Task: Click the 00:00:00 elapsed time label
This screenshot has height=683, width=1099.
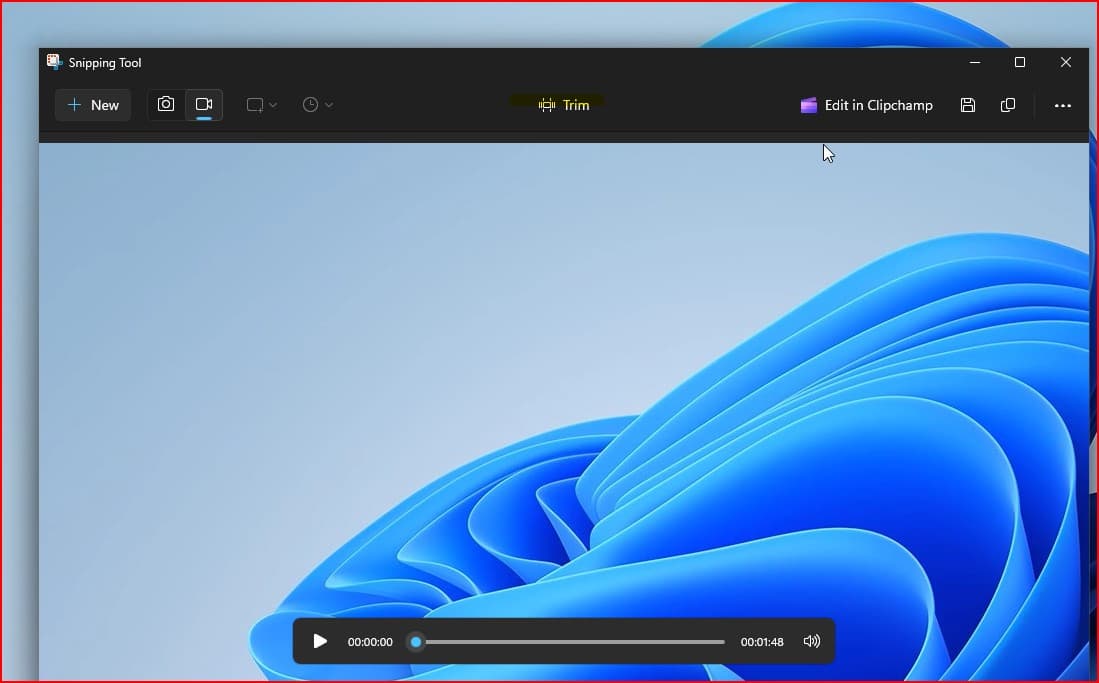Action: 370,641
